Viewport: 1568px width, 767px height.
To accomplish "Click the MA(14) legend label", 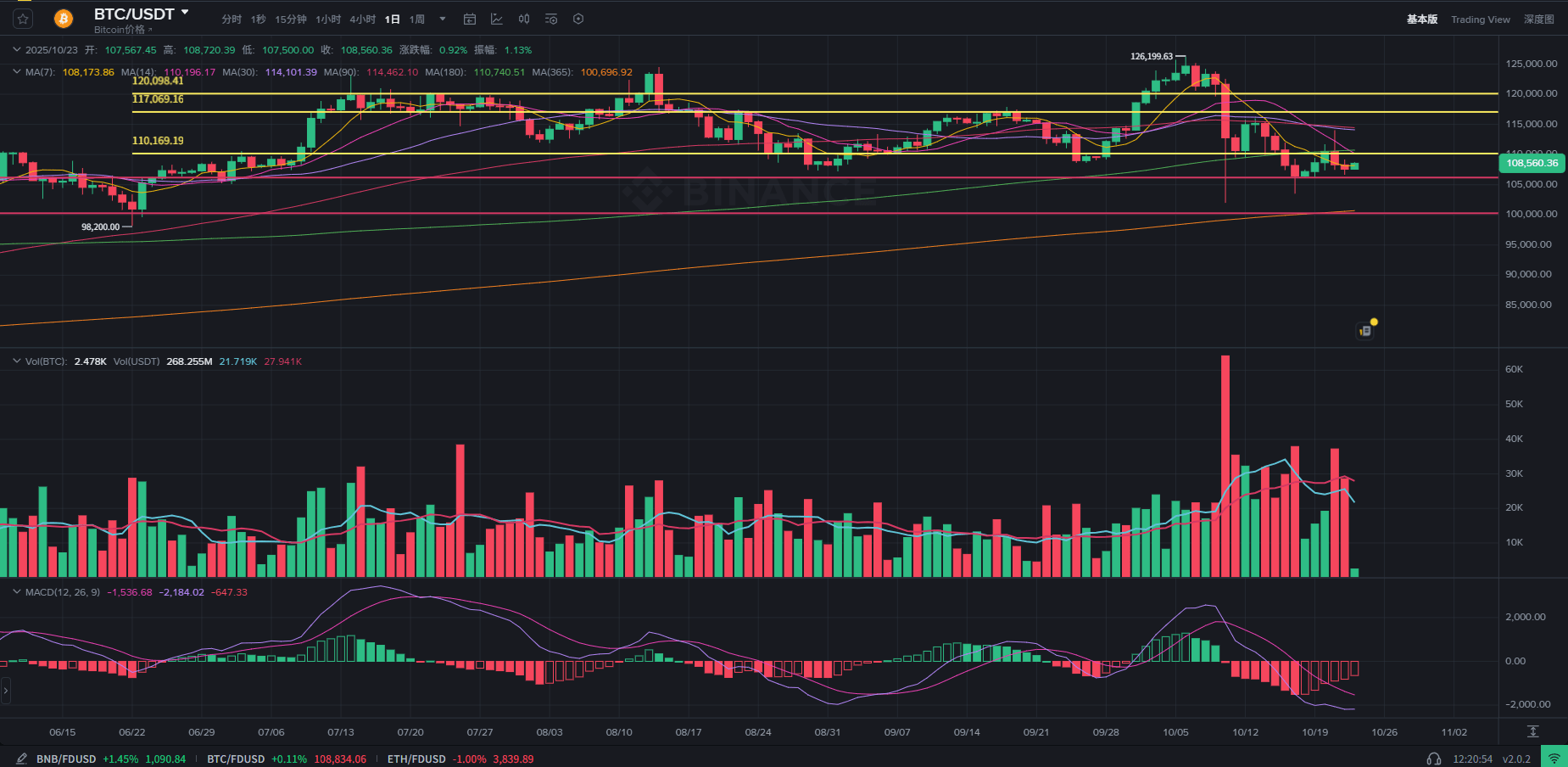I will pos(138,72).
